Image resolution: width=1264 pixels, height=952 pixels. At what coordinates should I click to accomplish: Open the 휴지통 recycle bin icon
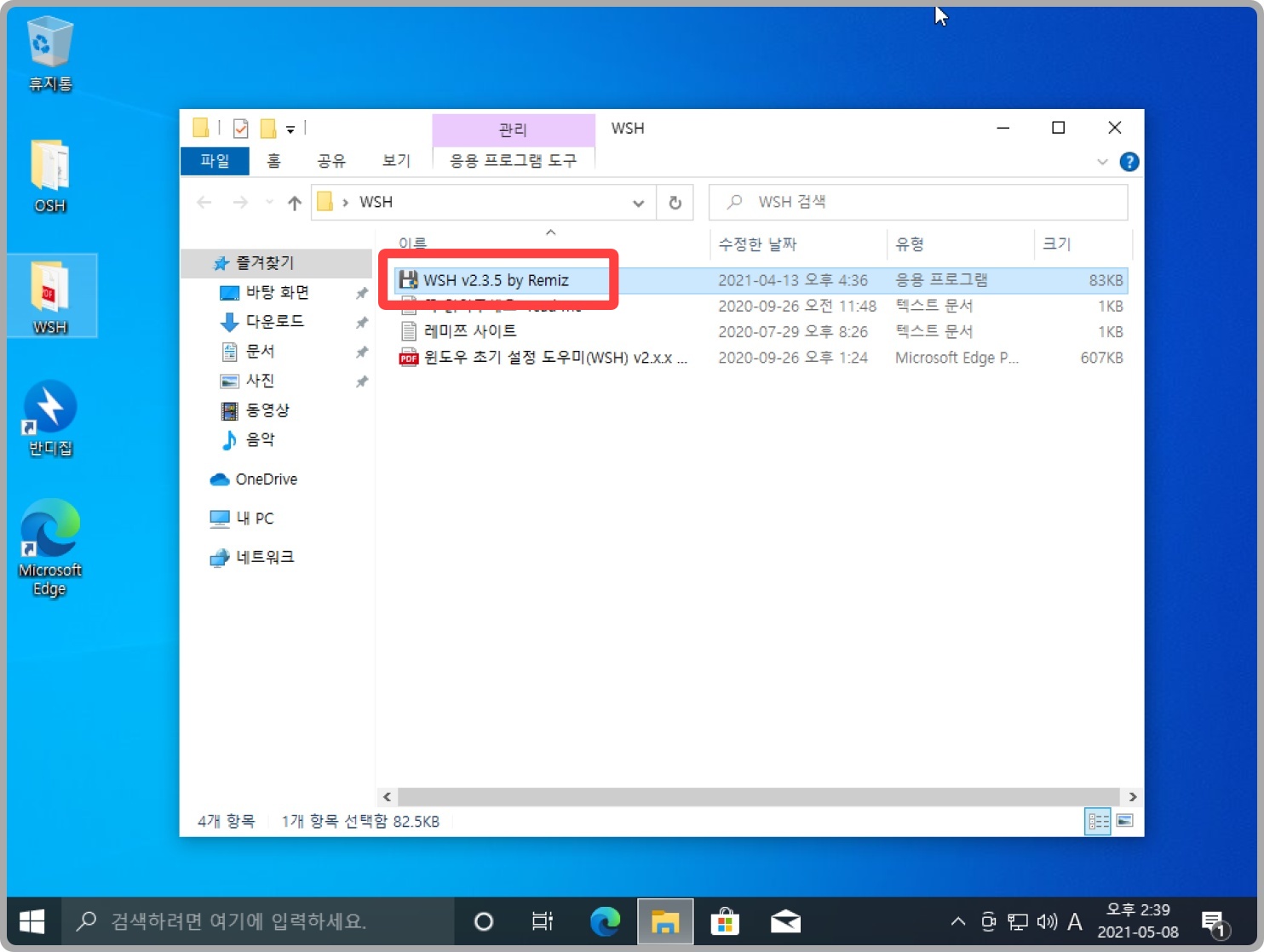49,51
